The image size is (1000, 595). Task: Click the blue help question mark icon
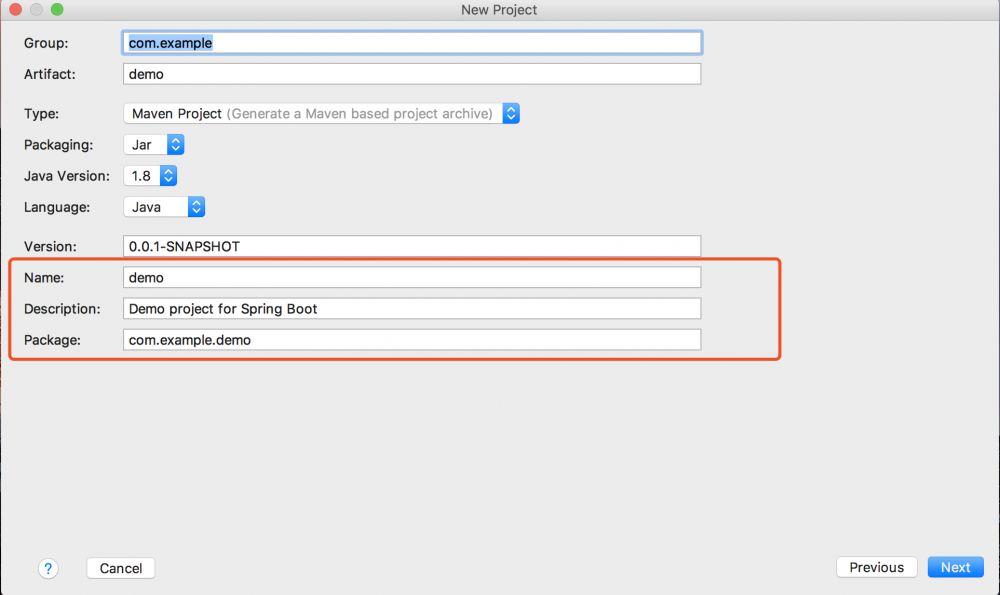48,568
